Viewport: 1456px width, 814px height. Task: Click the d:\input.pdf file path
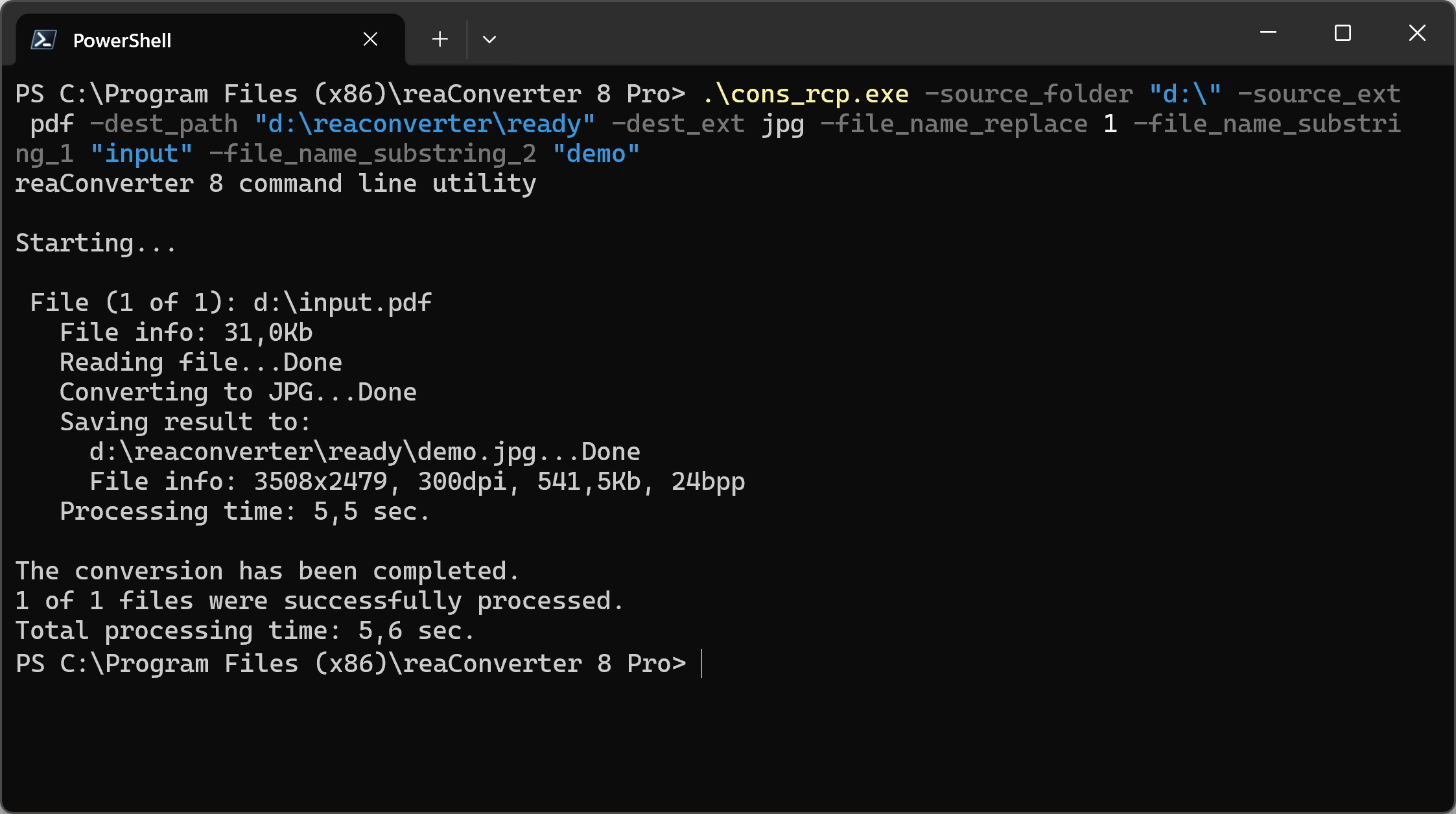(342, 303)
